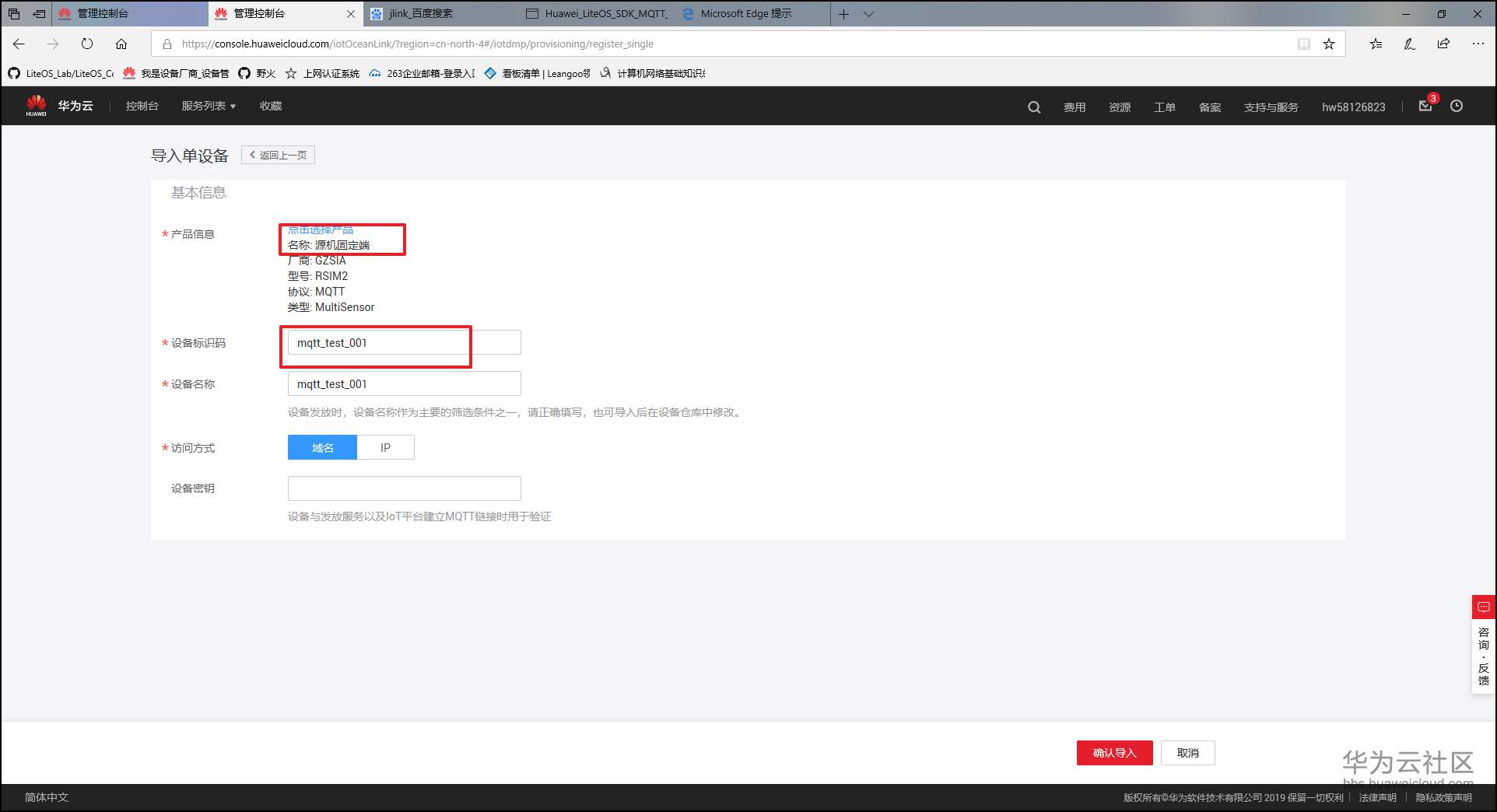Show the tab preview chevron
The image size is (1497, 812).
coord(869,13)
